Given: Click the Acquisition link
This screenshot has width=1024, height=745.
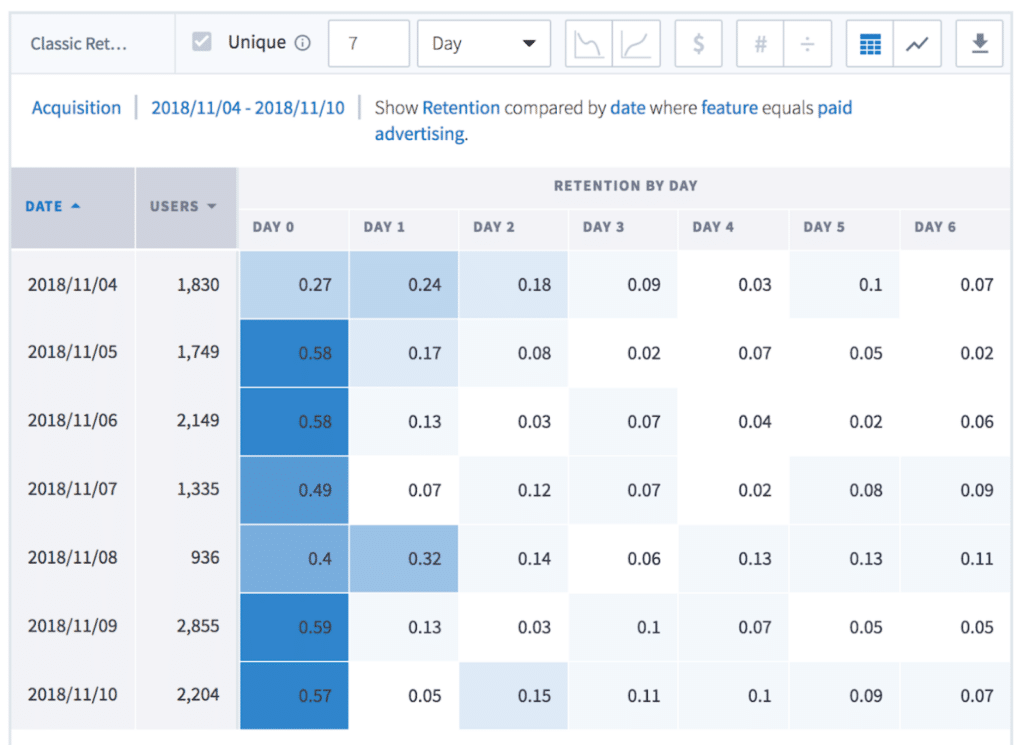Looking at the screenshot, I should (76, 108).
